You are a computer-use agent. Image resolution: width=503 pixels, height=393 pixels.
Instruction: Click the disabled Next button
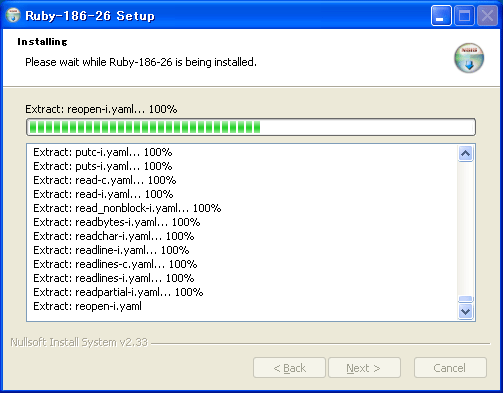pyautogui.click(x=364, y=368)
